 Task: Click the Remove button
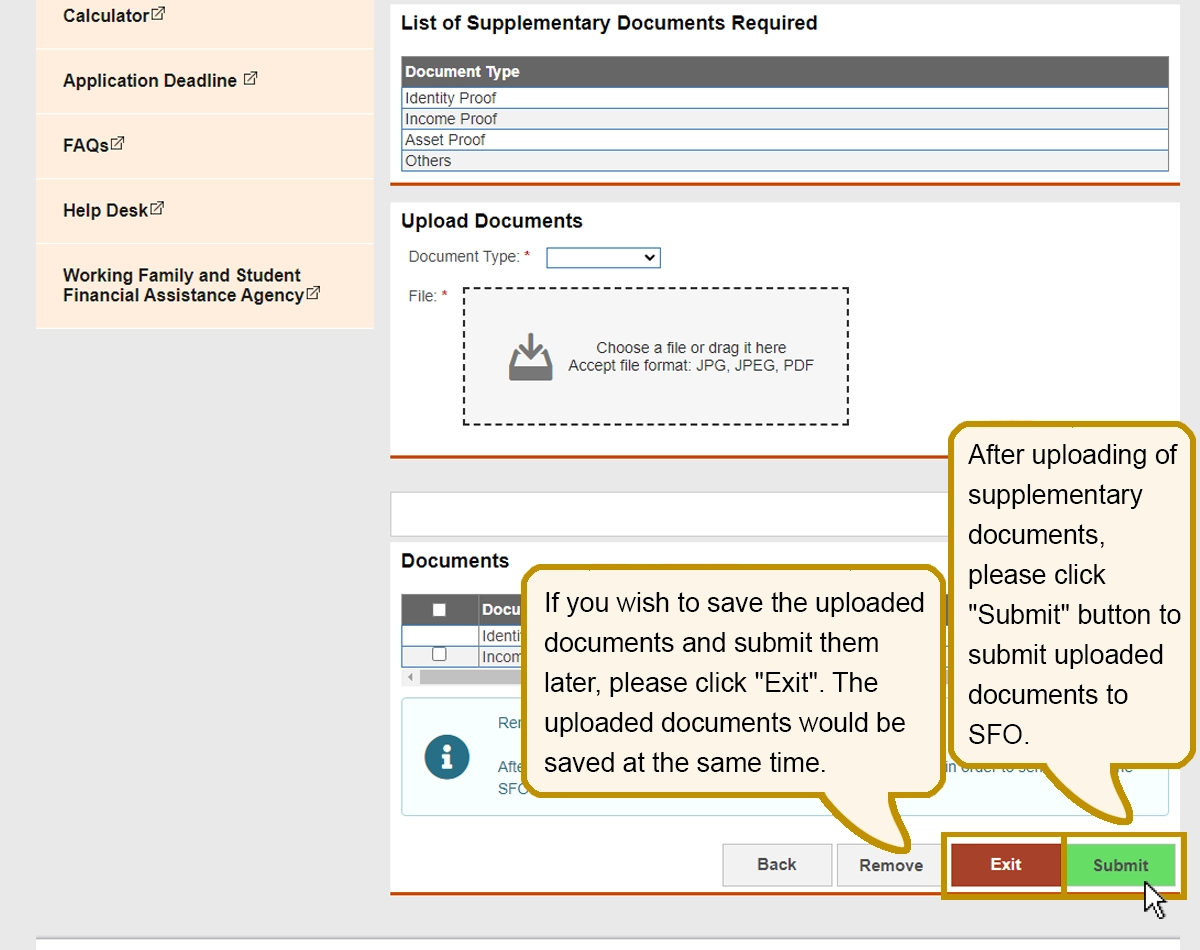point(891,865)
